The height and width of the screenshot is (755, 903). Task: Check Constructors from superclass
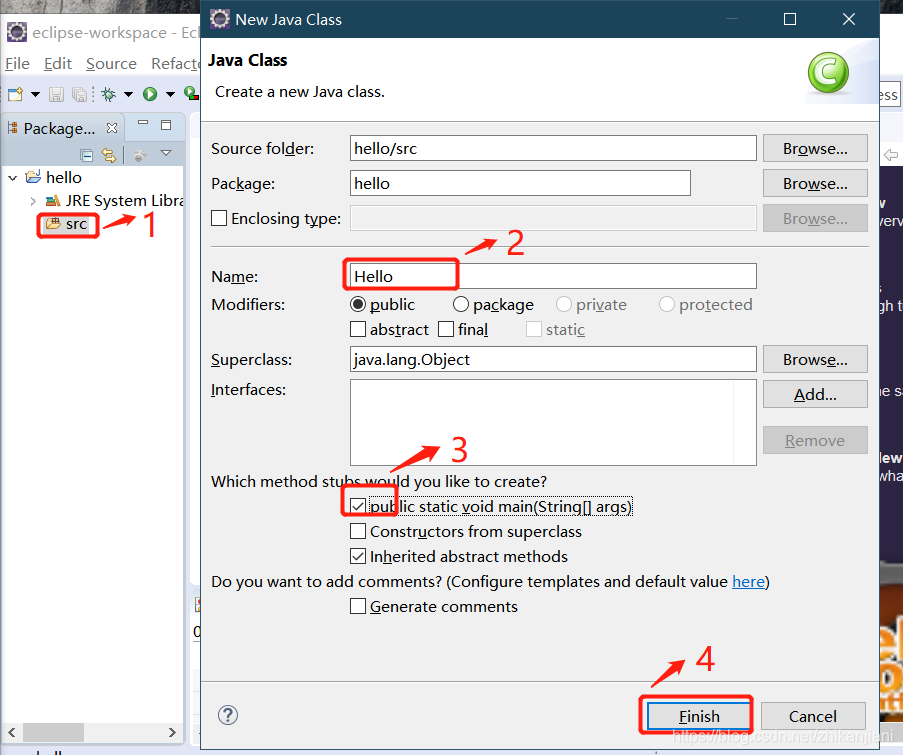(358, 531)
